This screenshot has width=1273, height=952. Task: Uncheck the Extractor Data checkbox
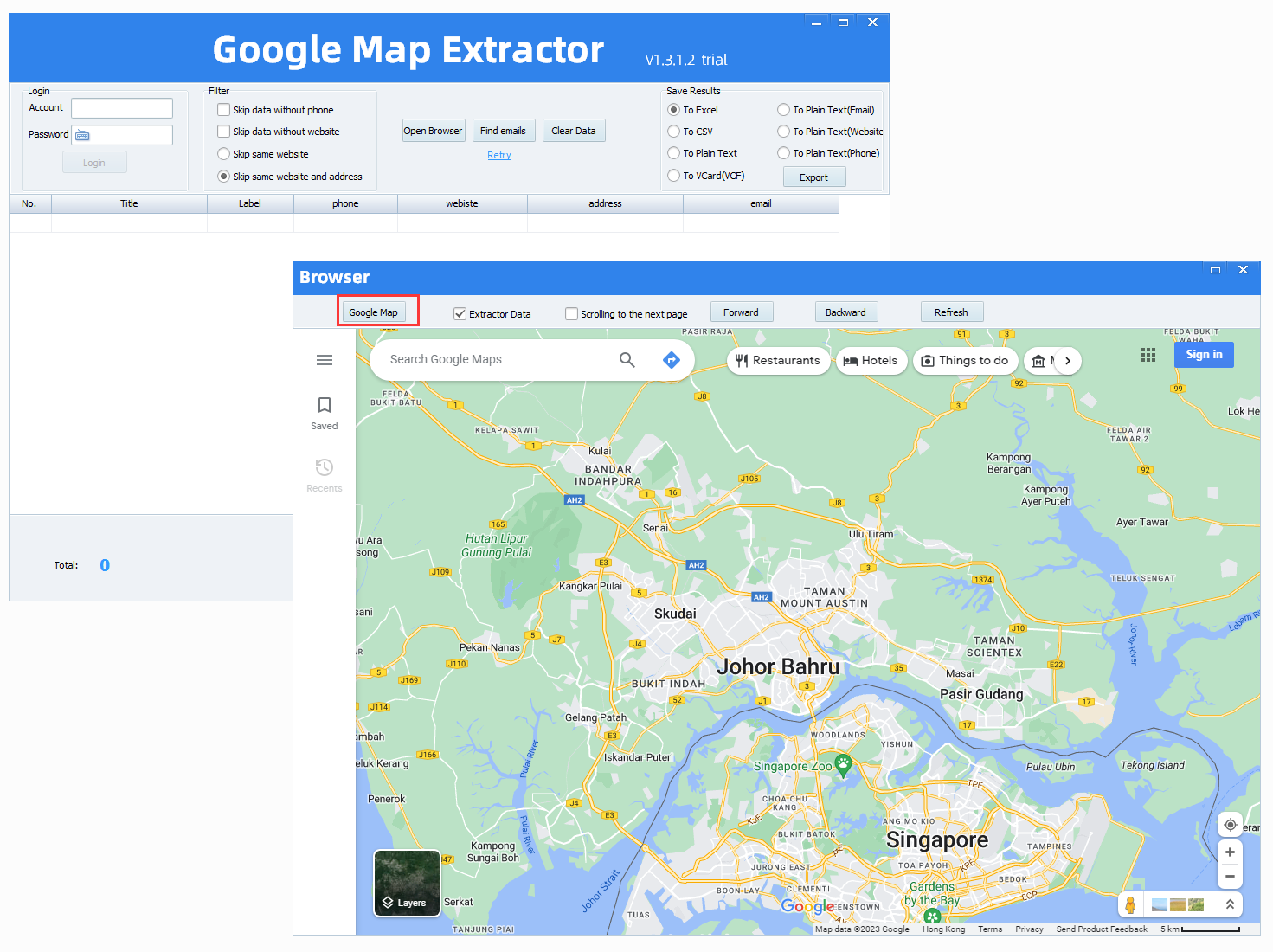(x=460, y=314)
